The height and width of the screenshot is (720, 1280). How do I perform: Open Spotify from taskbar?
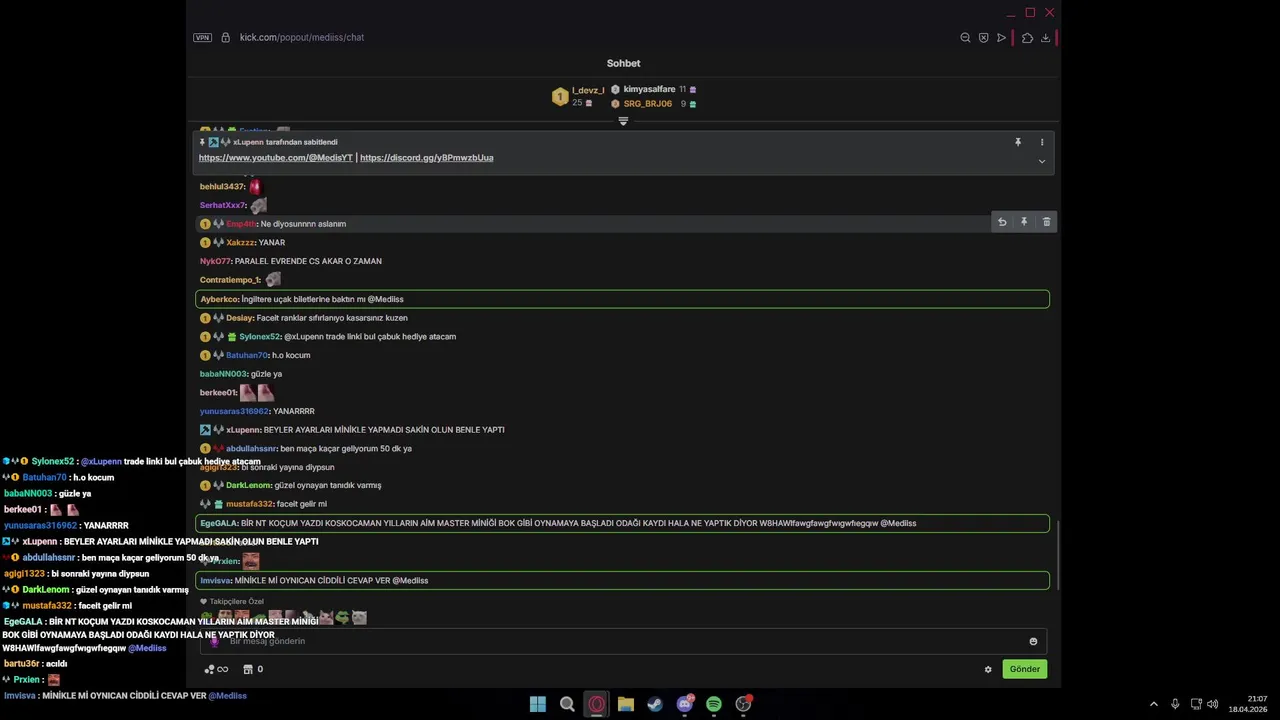click(x=714, y=704)
